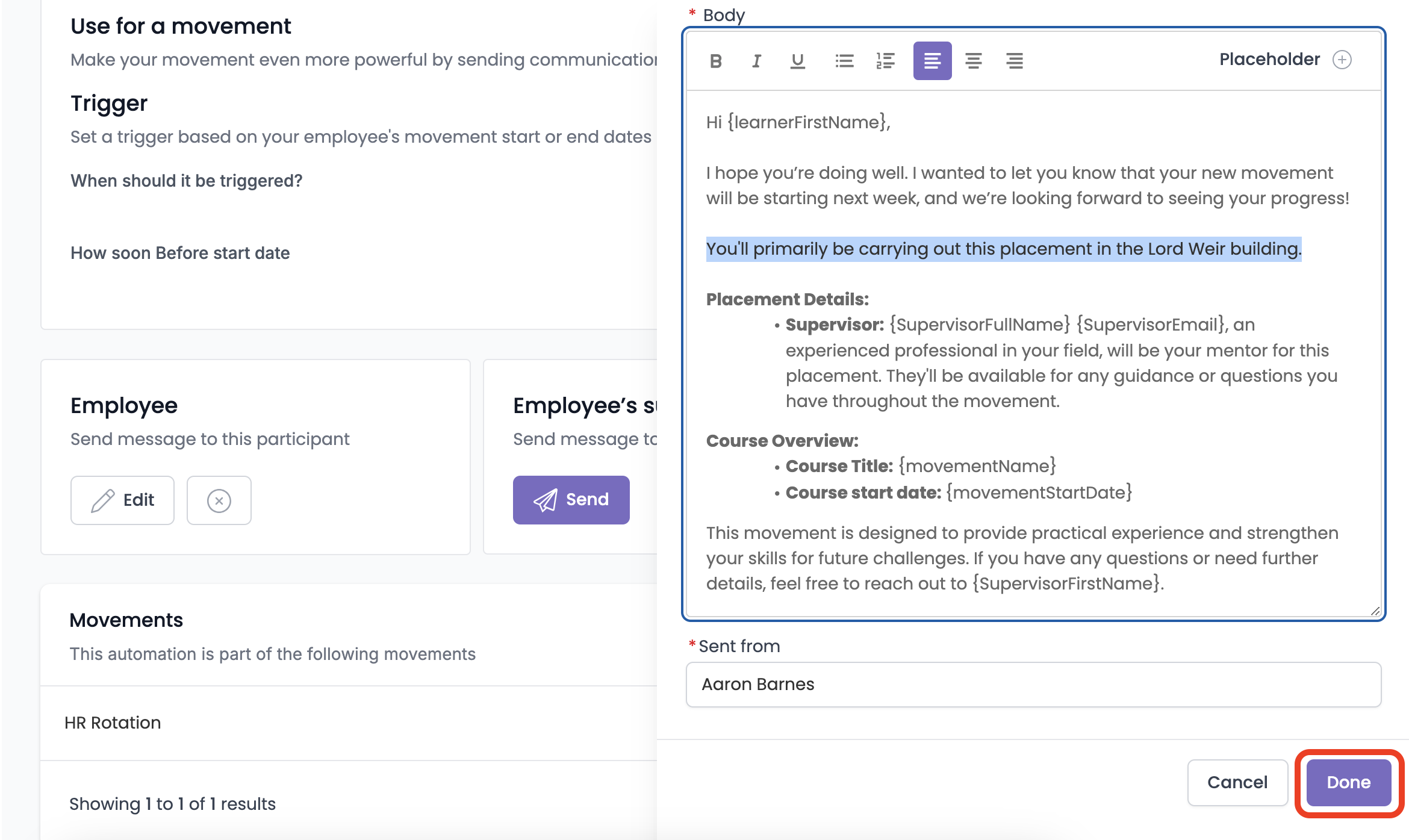Screen dimensions: 1409x840
Task: Insert a bulleted list in the editor
Action: tap(844, 61)
